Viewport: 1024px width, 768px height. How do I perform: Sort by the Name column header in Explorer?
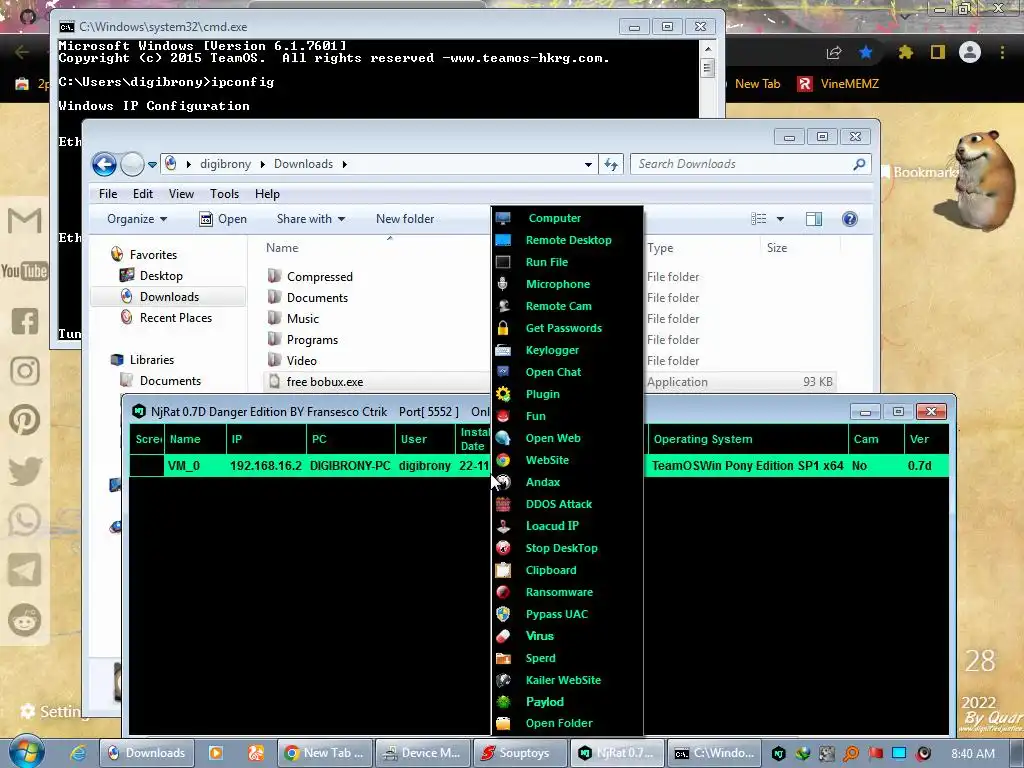pos(281,248)
